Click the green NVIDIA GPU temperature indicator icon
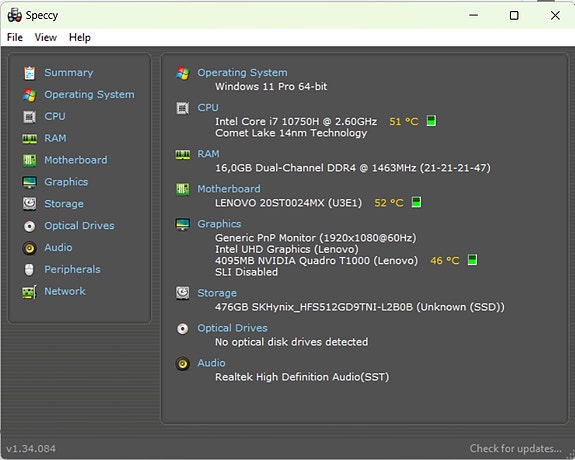 tap(472, 260)
